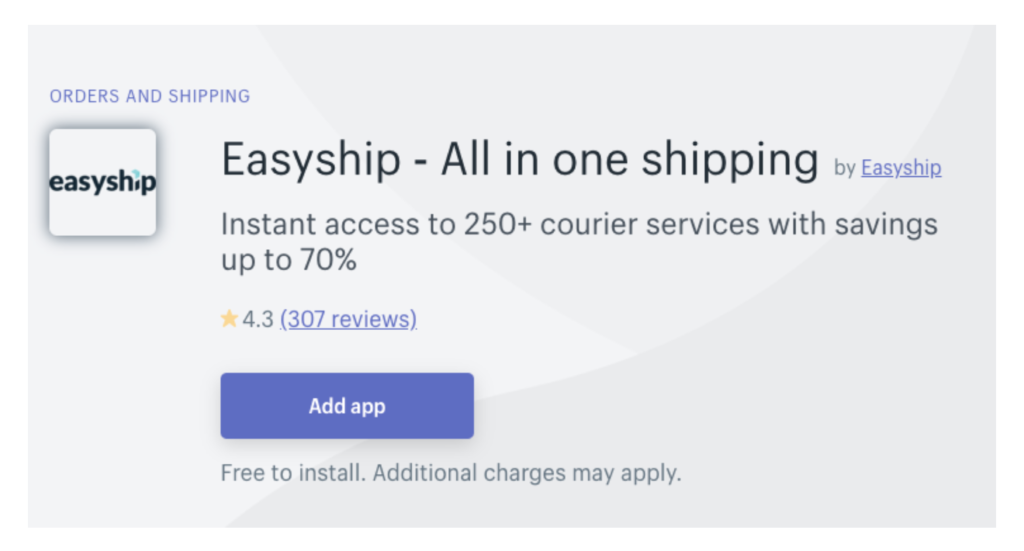Open the Orders and Shipping category

150,97
